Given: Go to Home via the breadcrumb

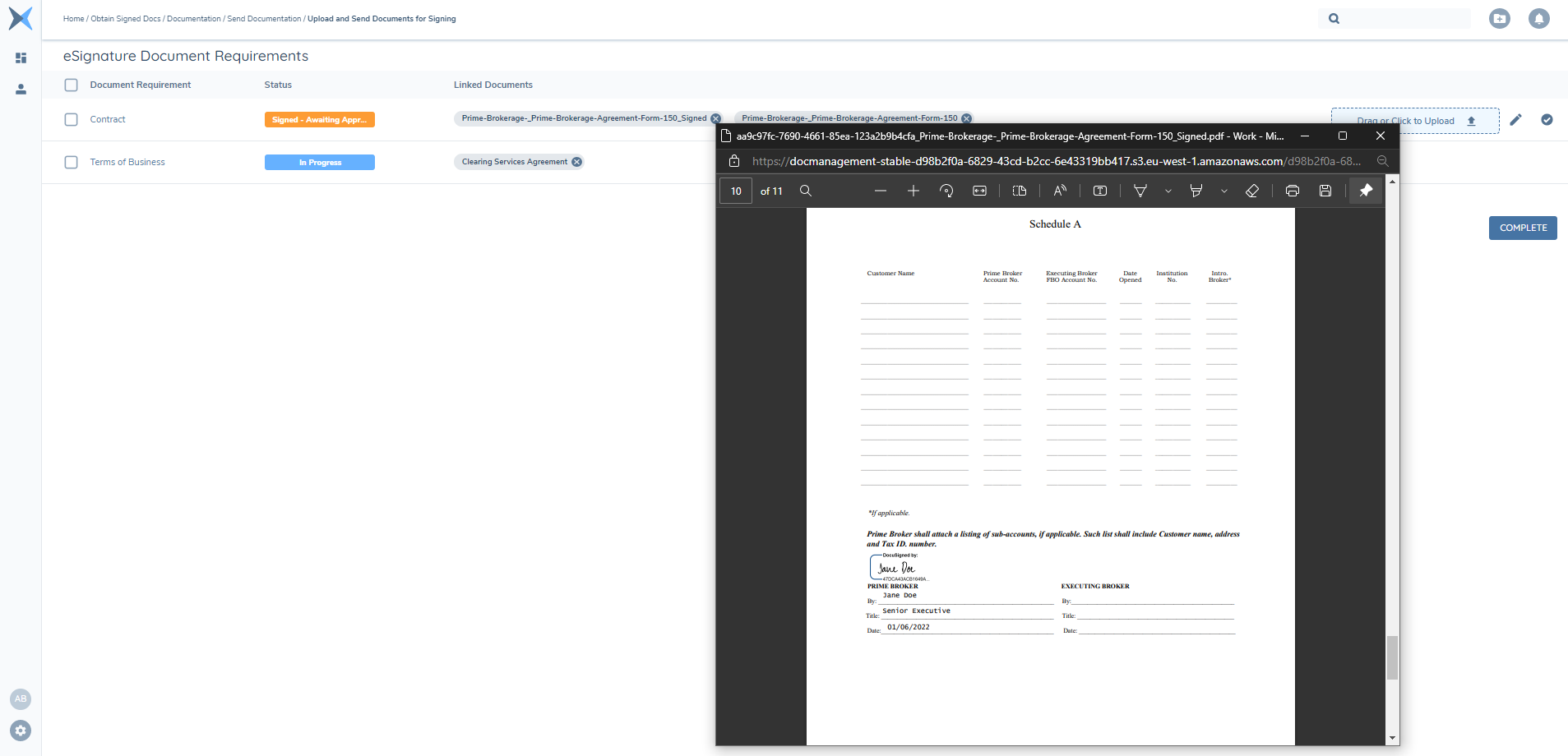Looking at the screenshot, I should (x=73, y=19).
